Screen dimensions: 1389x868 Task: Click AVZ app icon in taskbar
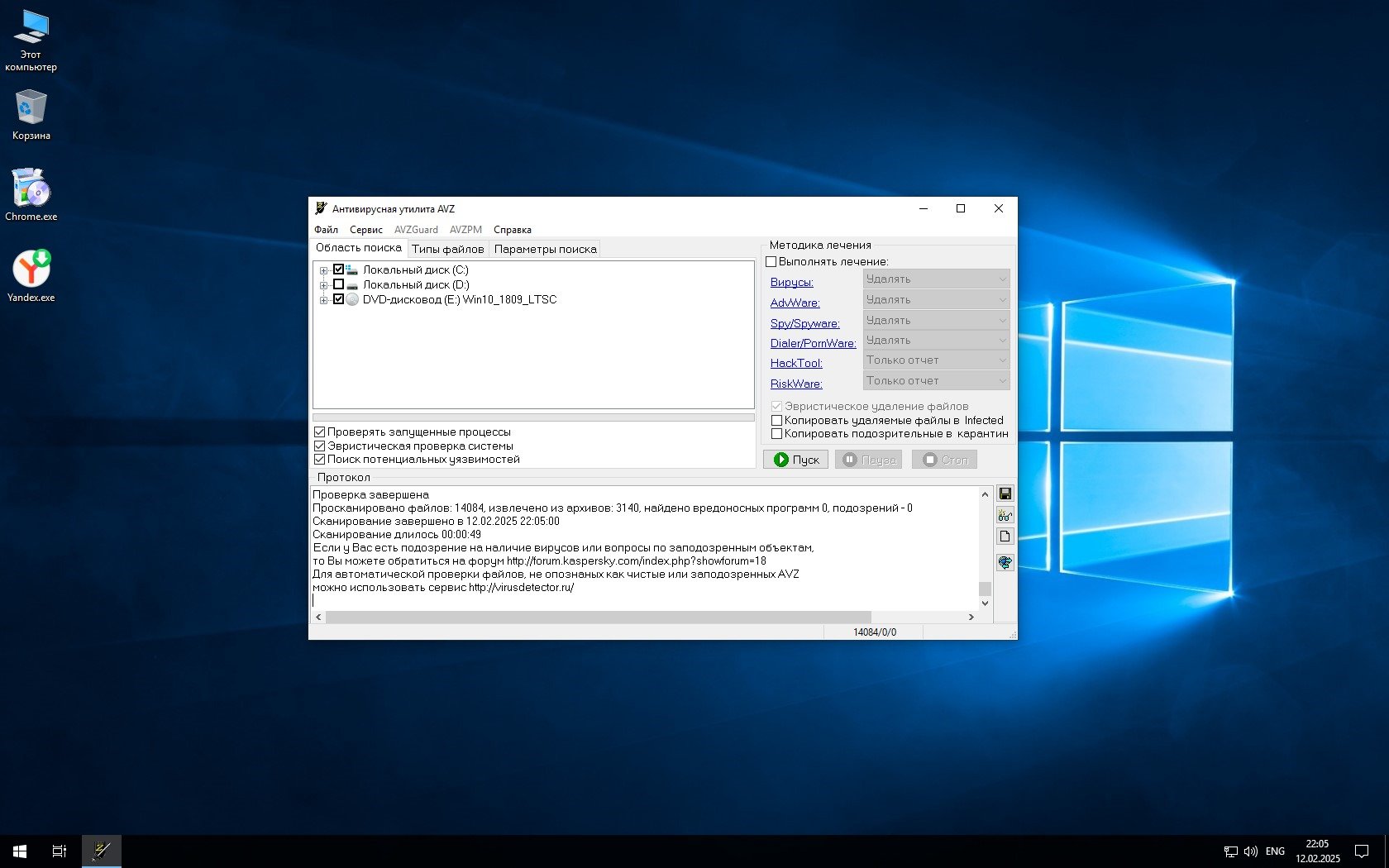(x=102, y=851)
